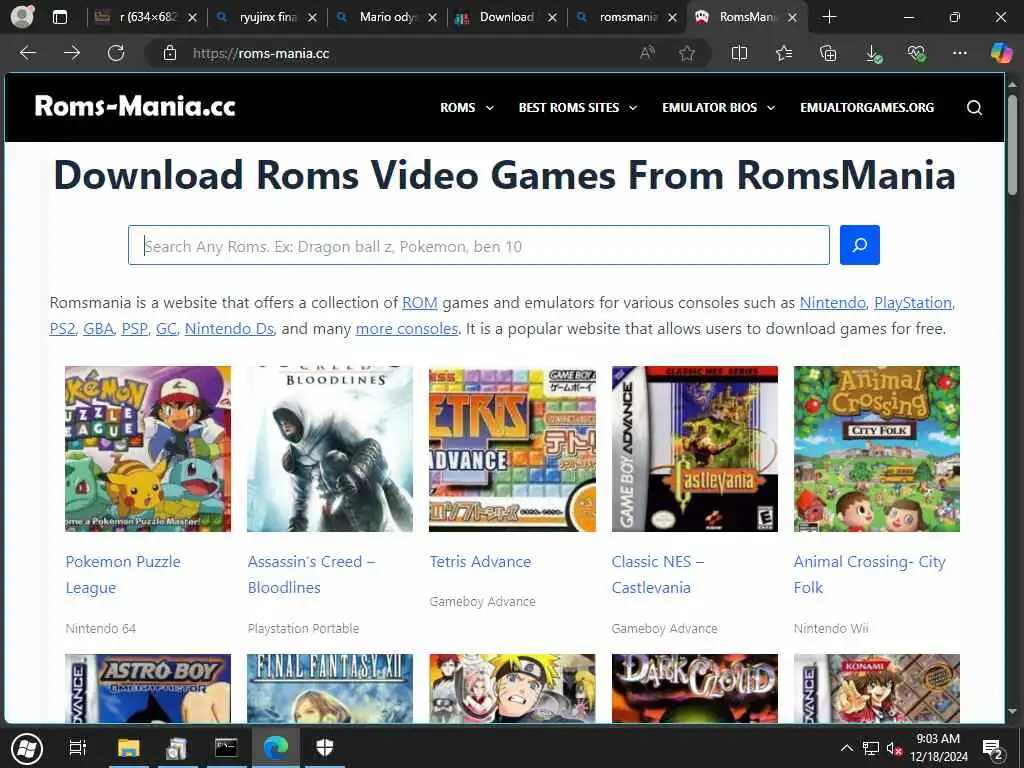Viewport: 1024px width, 768px height.
Task: Open 'Animal Crossing- City Folk' title link
Action: tap(869, 575)
